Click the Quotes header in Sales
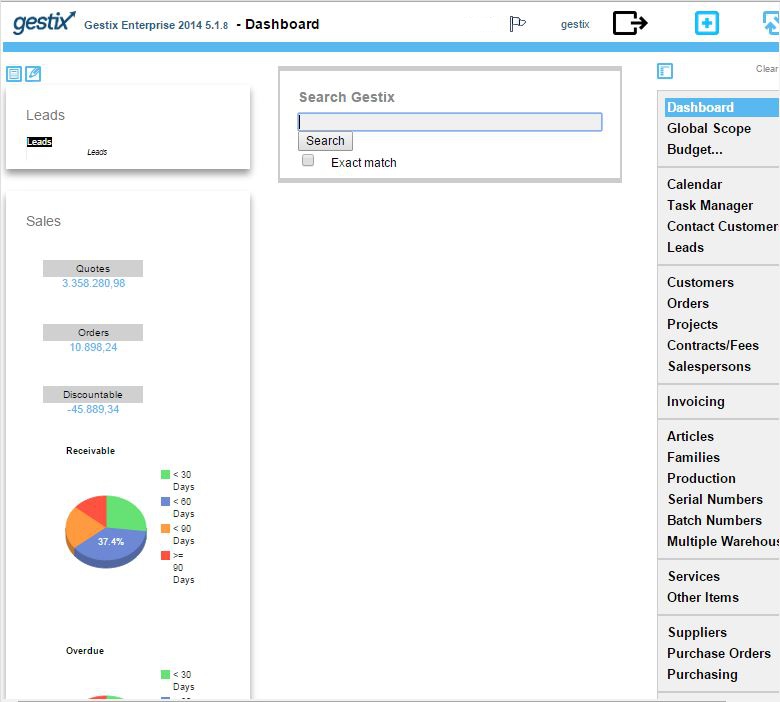Screen dimensions: 780x702 coord(93,268)
